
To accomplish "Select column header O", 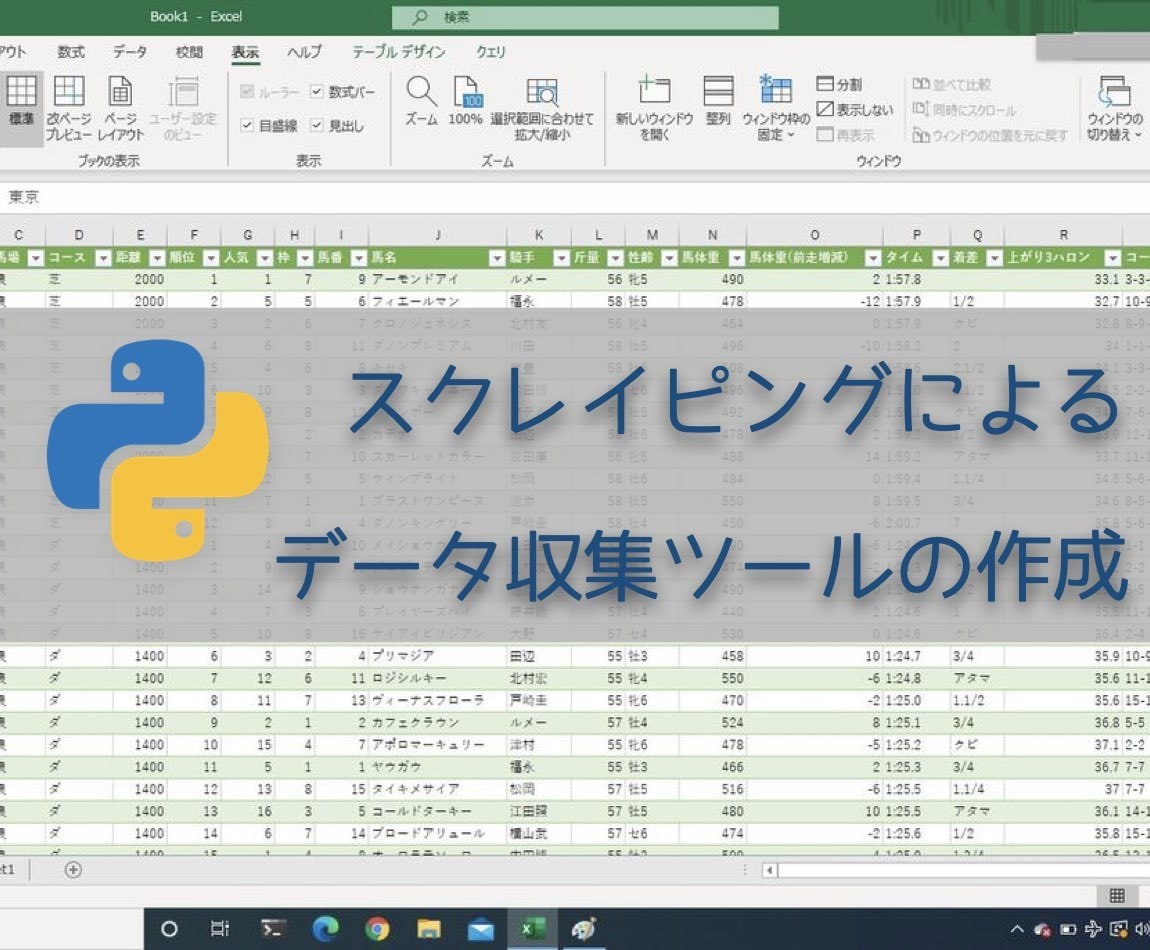I will coord(815,235).
